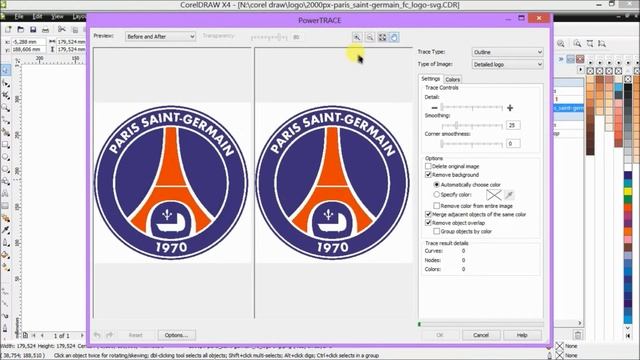Select Specify color radio button
This screenshot has width=640, height=360.
(x=436, y=195)
